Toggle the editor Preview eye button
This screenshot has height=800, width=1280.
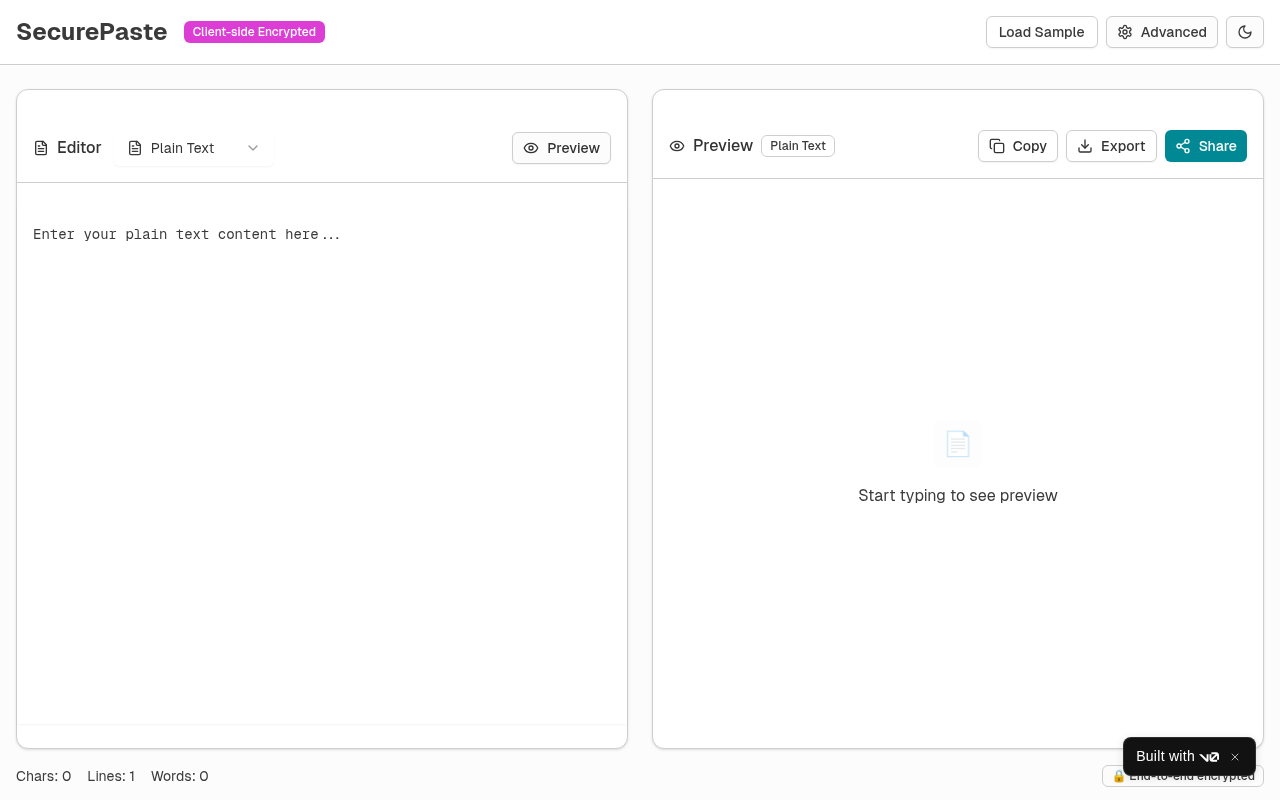561,148
